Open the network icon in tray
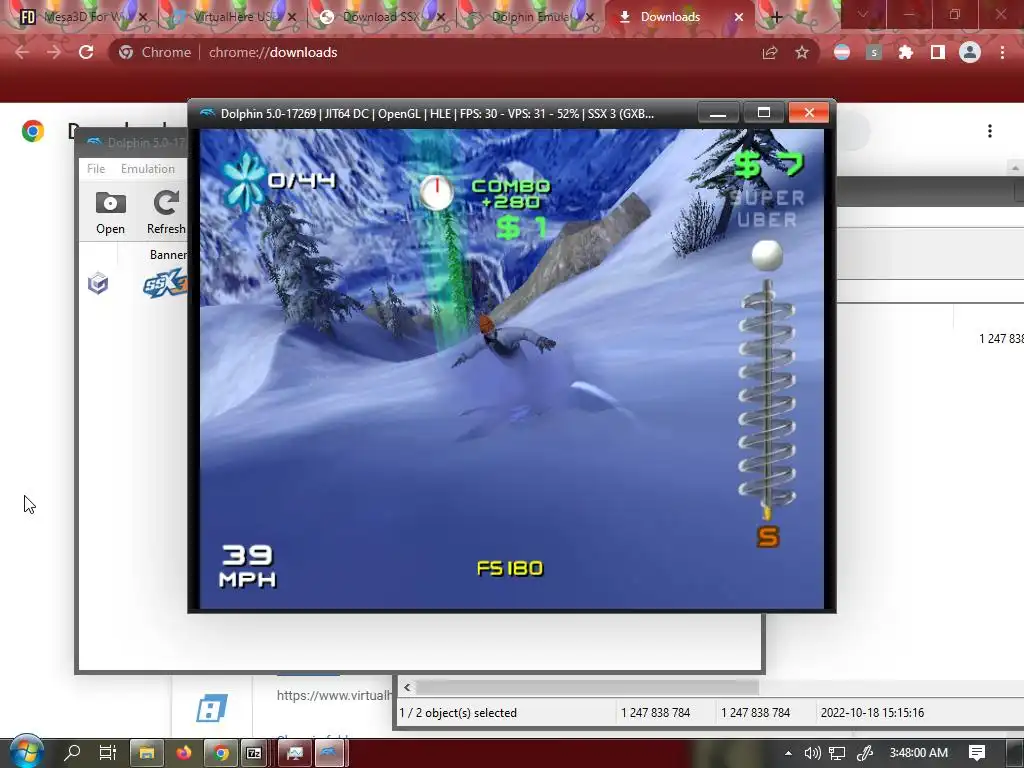 (837, 753)
